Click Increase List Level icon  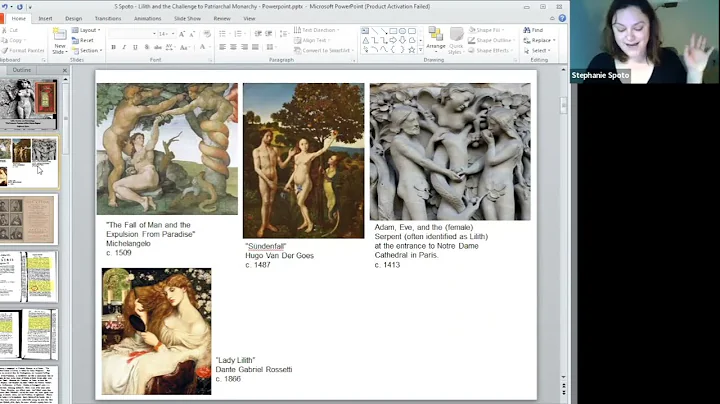[269, 34]
